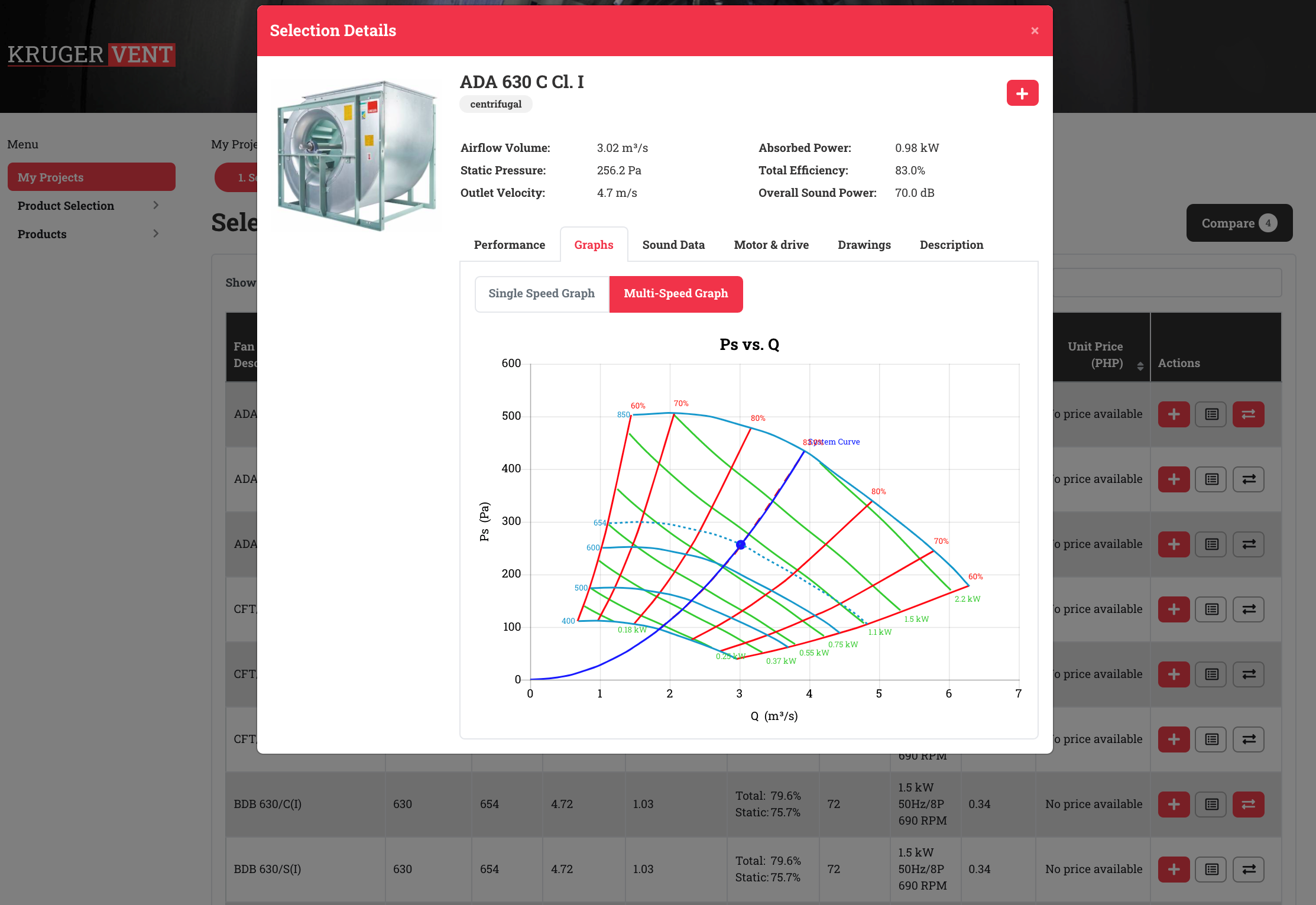Image resolution: width=1316 pixels, height=905 pixels.
Task: Open details for third ADA row
Action: coord(1211,544)
